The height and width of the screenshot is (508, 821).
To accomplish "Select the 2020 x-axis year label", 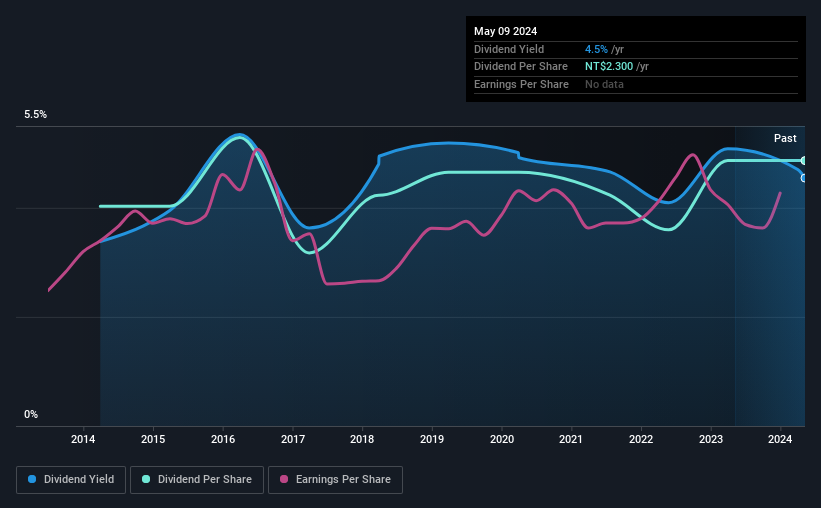I will [502, 439].
